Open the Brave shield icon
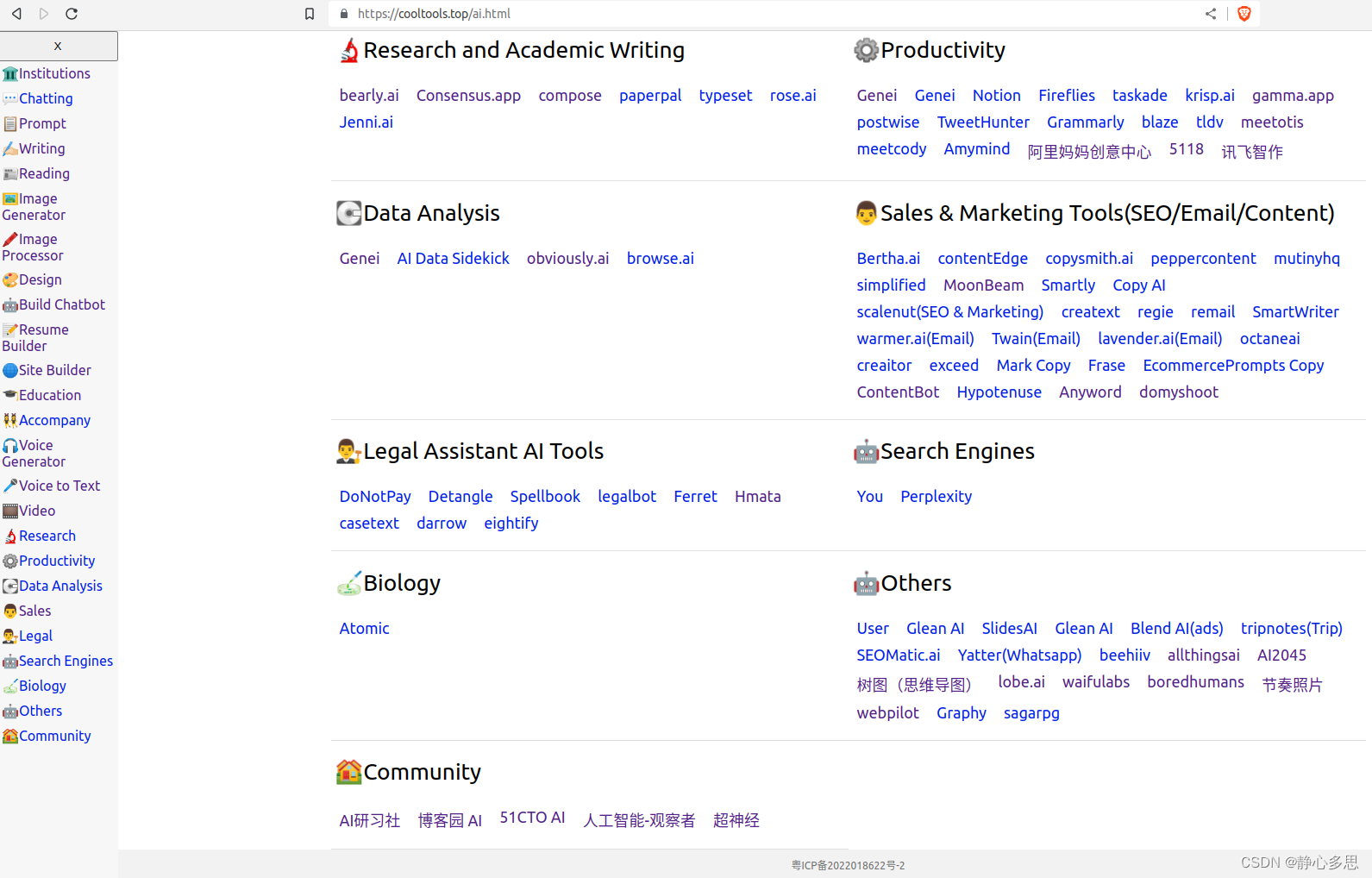This screenshot has width=1372, height=878. coord(1244,14)
